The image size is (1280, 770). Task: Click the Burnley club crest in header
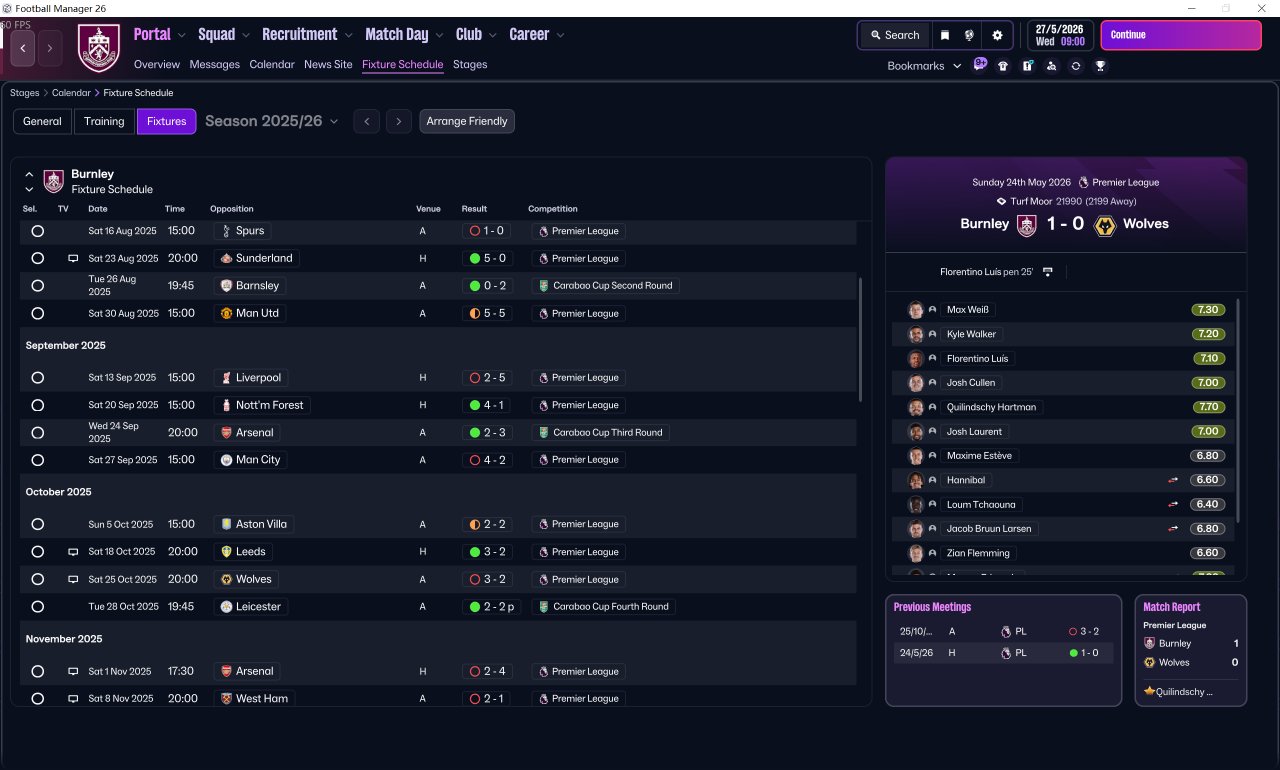point(99,47)
